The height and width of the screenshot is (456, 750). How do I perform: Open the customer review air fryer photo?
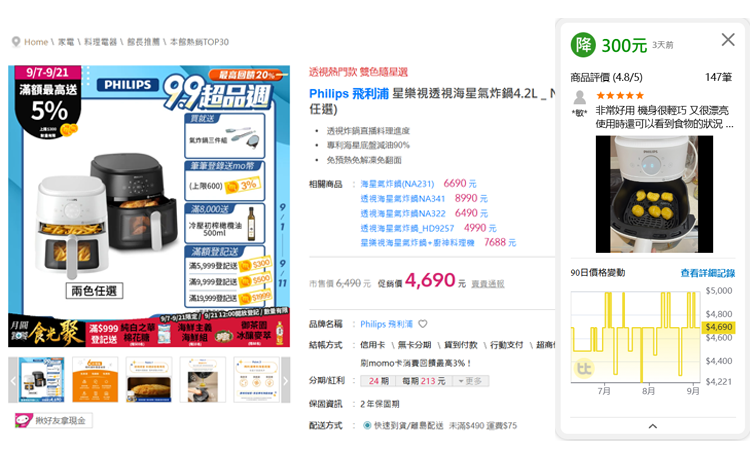click(654, 194)
